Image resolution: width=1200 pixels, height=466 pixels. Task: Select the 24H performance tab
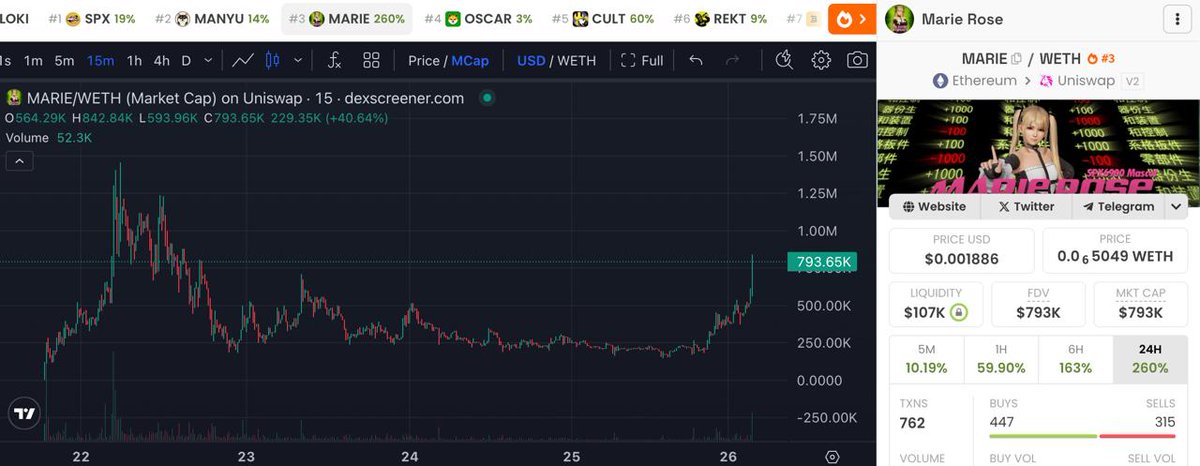click(1150, 358)
